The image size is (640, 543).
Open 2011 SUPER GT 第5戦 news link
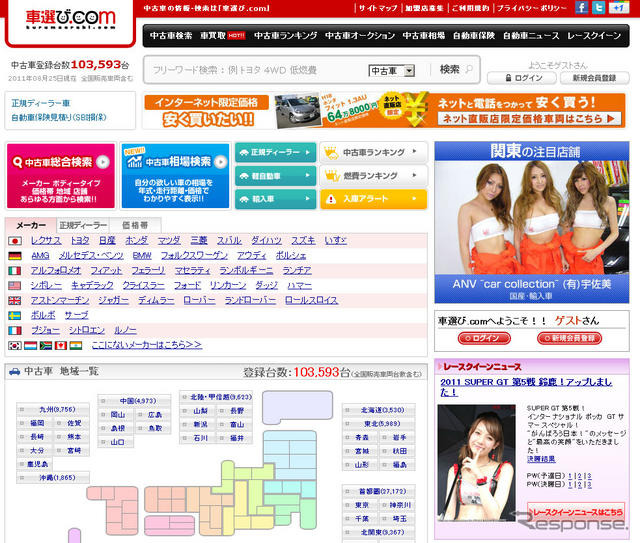(526, 387)
